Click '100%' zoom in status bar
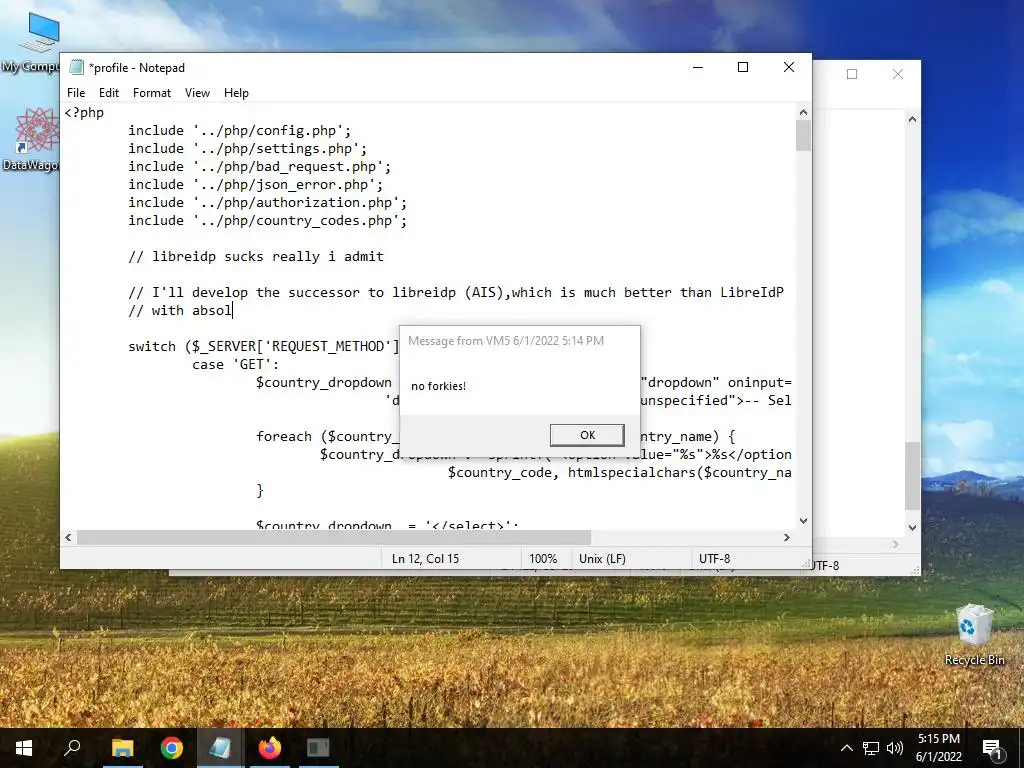 tap(543, 559)
